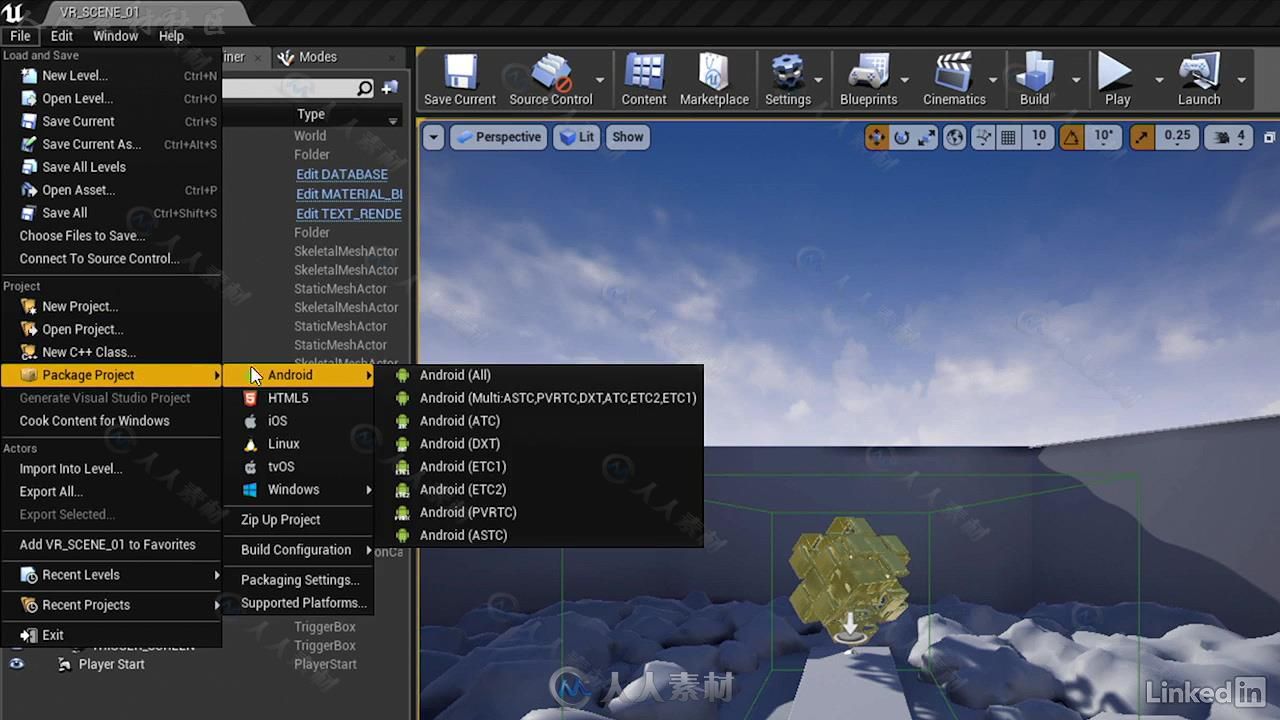Click the add filter icon beside outliner search
The width and height of the screenshot is (1280, 720).
coord(390,88)
